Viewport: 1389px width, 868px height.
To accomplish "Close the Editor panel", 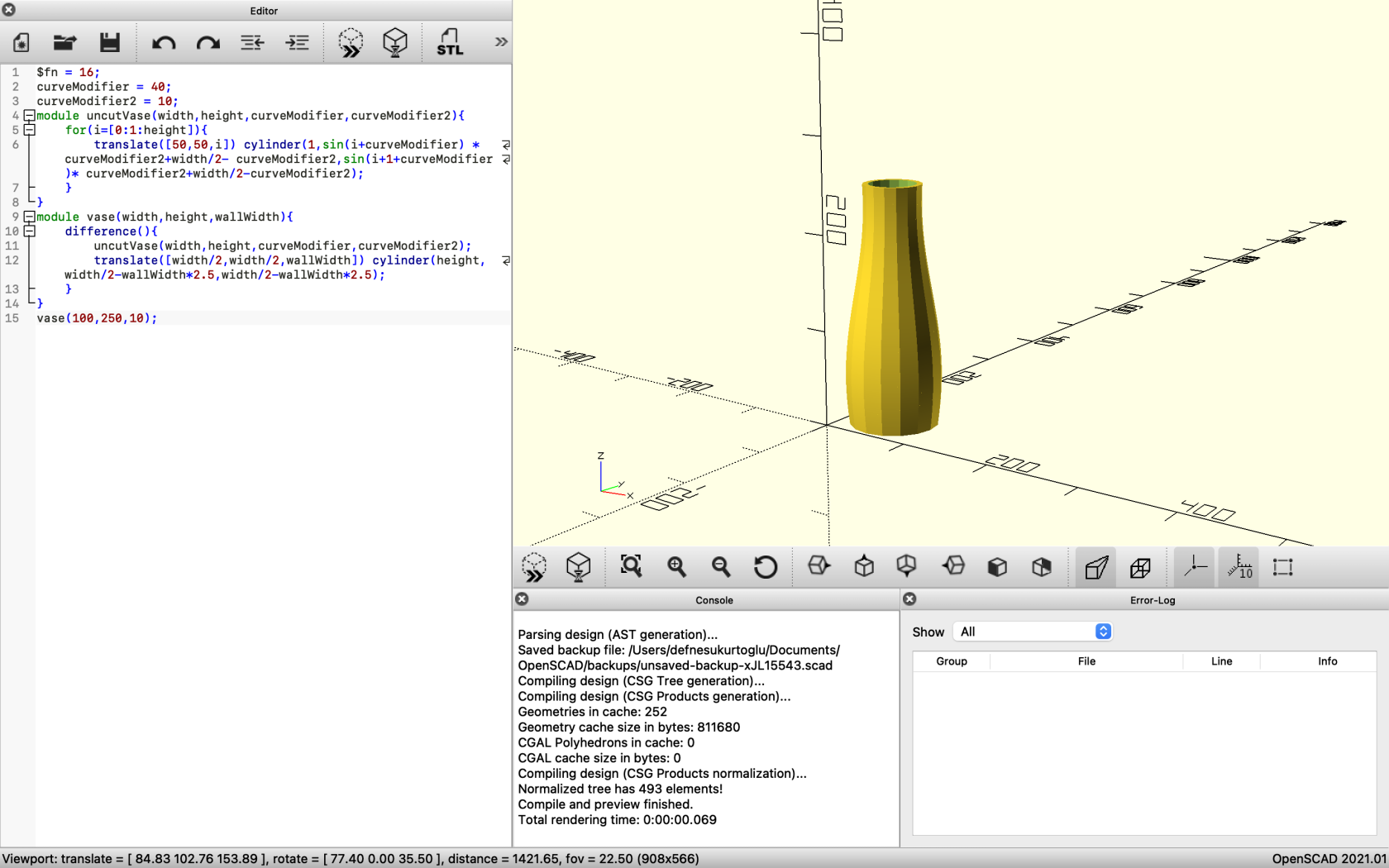I will 9,10.
